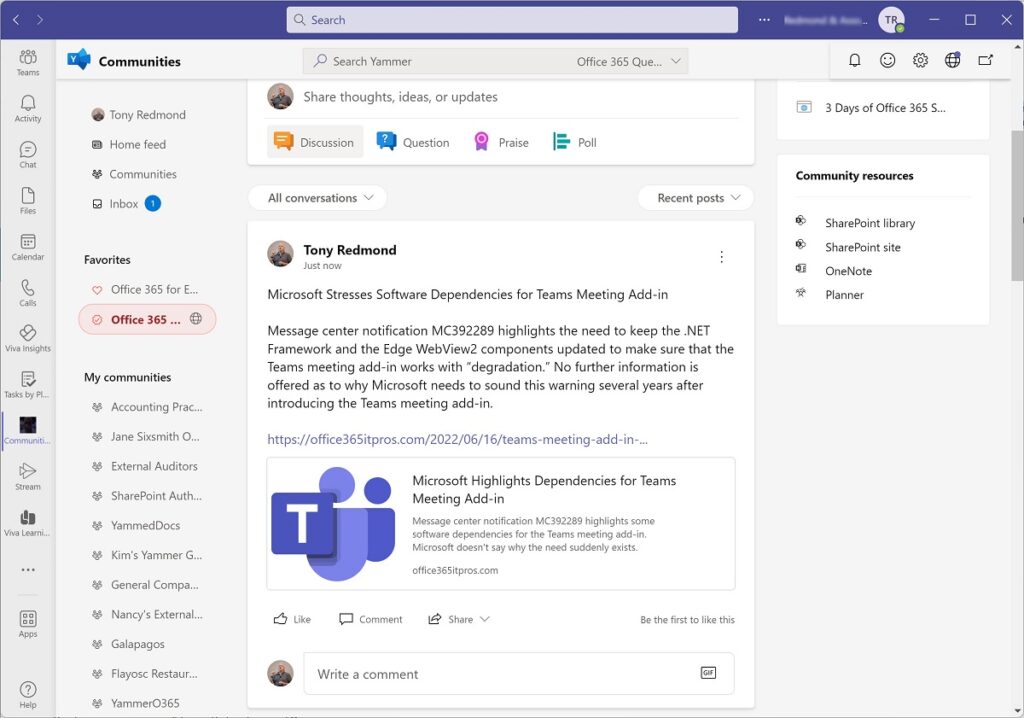The height and width of the screenshot is (718, 1024).
Task: Open the Activity feed
Action: tap(27, 108)
